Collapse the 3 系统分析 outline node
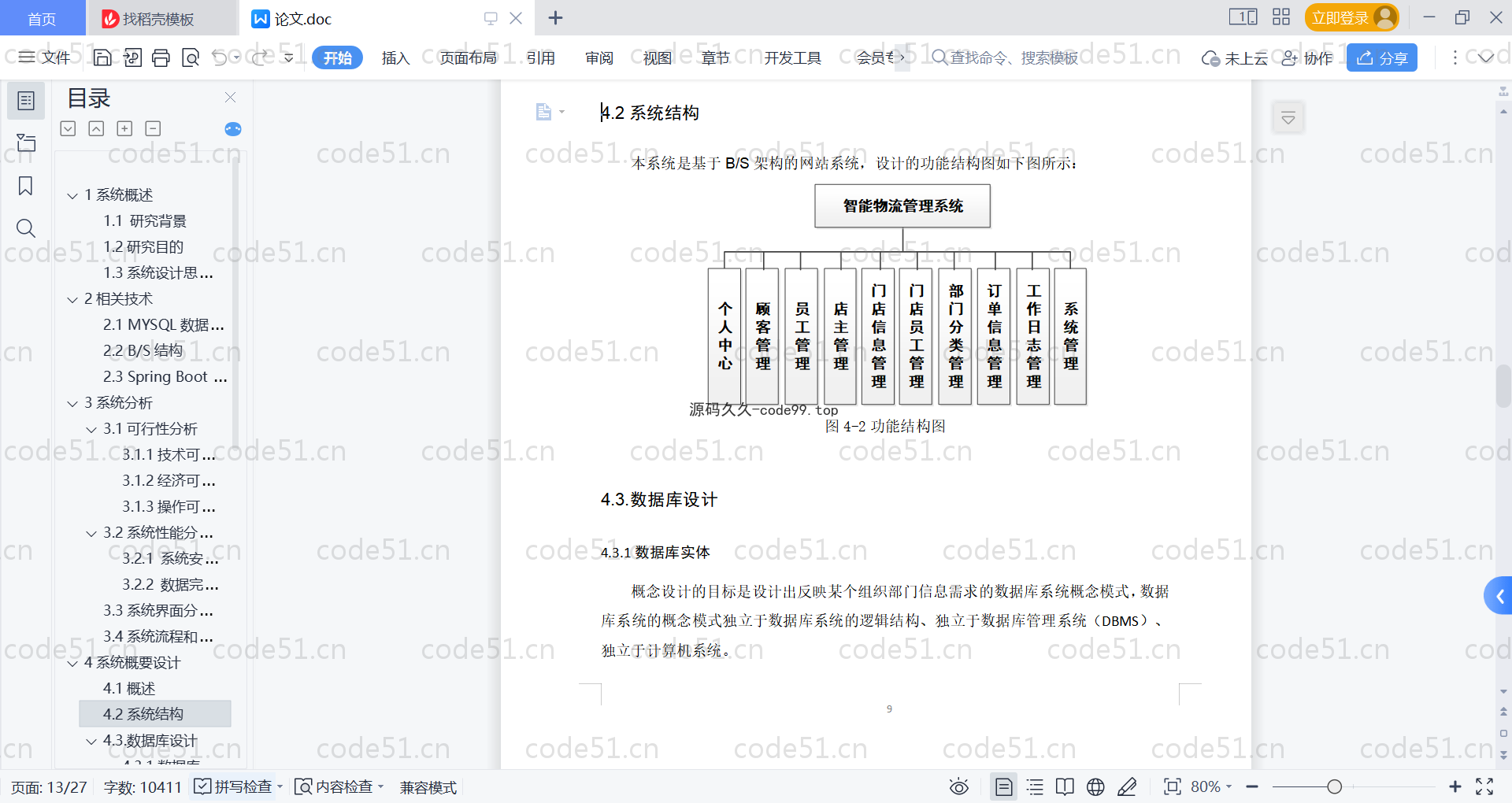 pos(72,403)
